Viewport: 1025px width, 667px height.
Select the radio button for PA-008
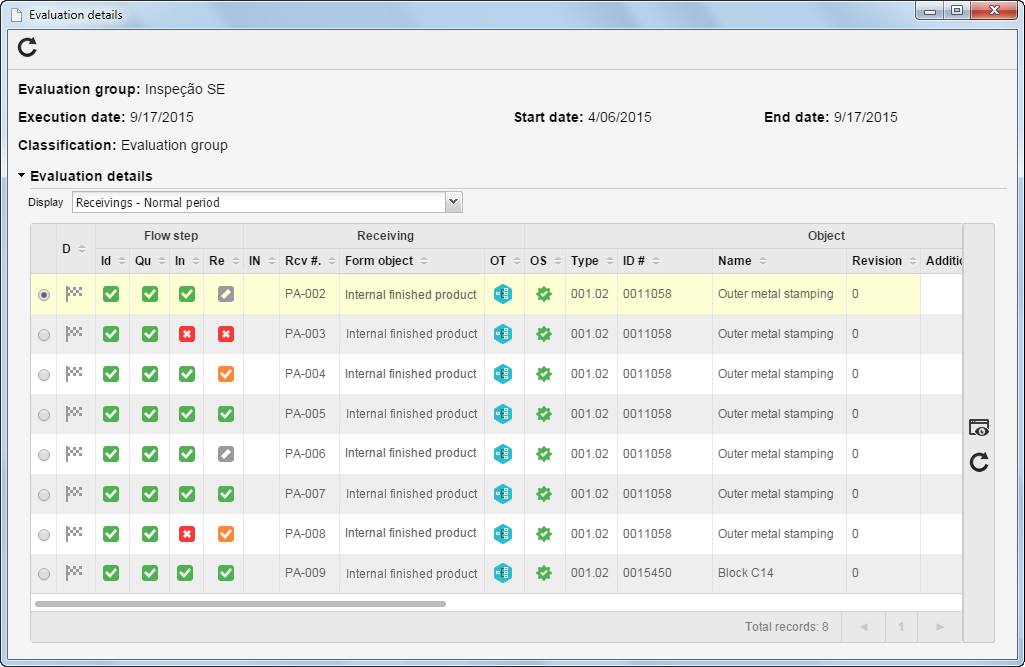coord(44,535)
